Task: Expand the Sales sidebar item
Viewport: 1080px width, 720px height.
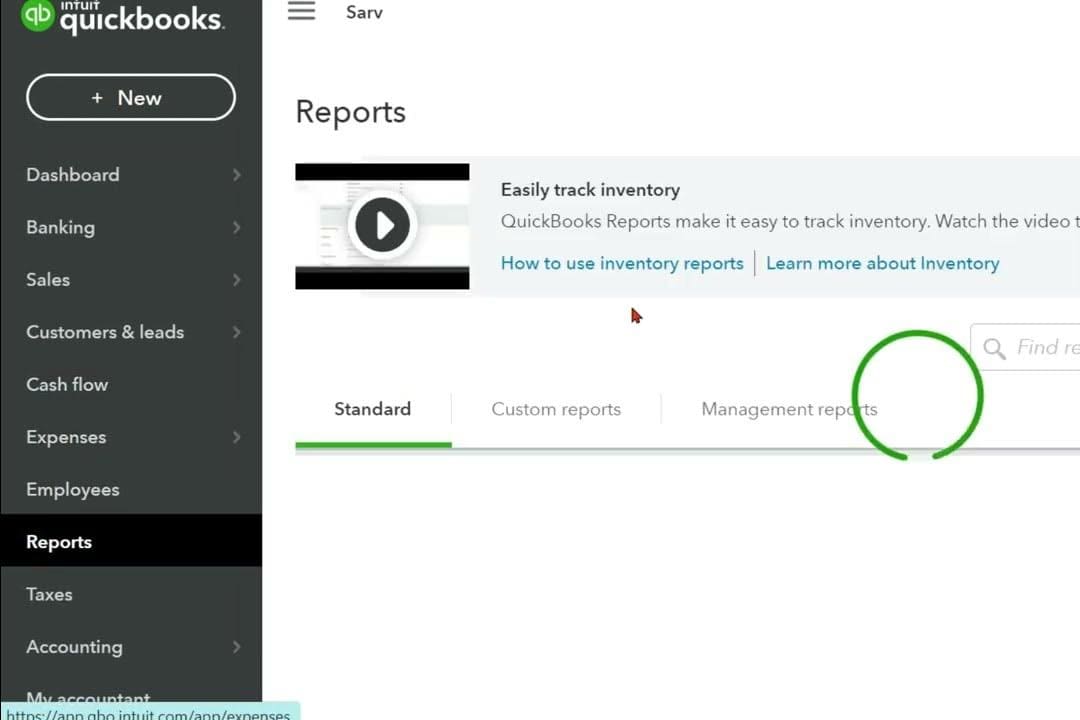Action: [x=236, y=280]
